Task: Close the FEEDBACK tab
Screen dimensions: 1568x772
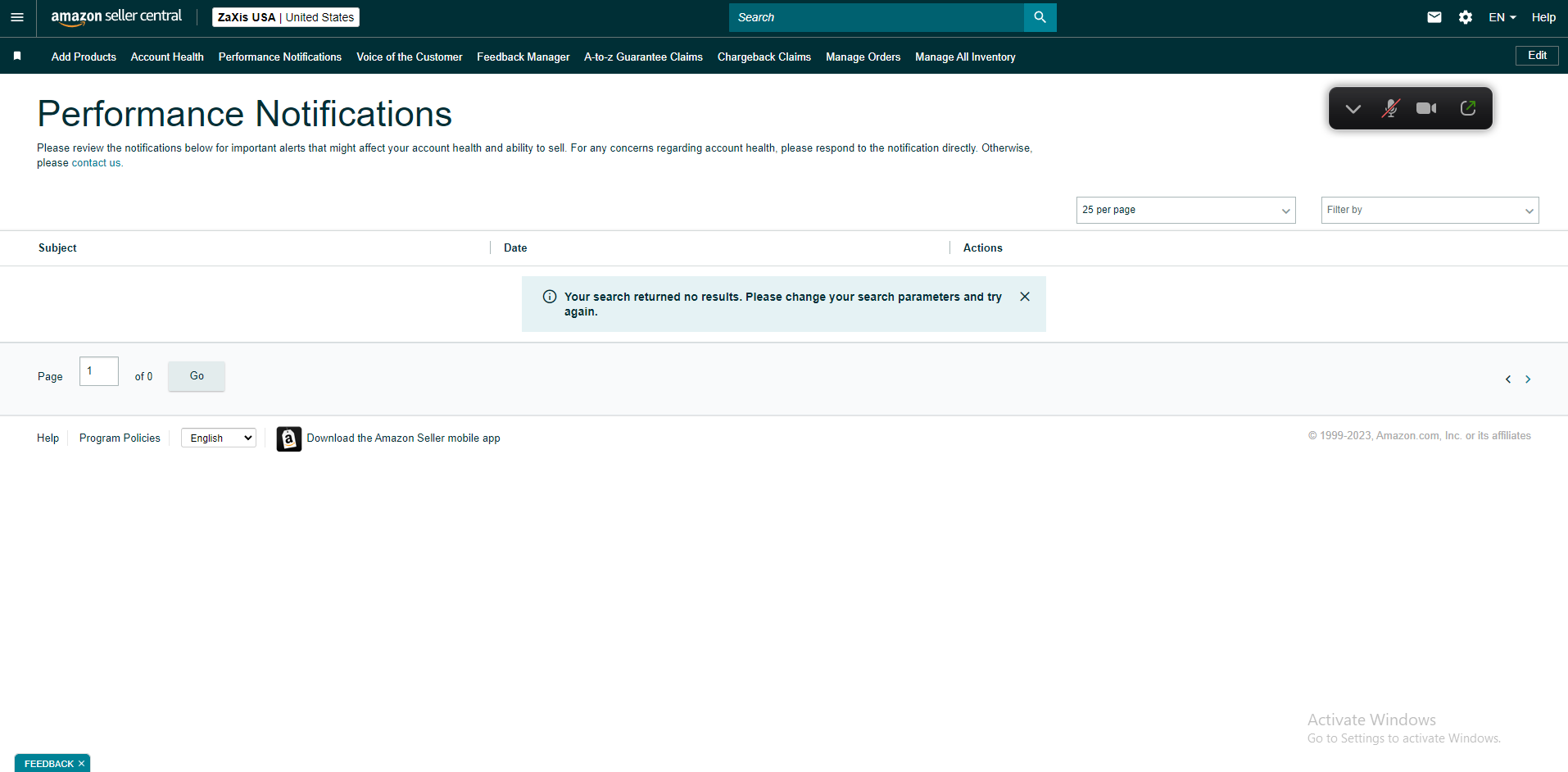Action: pyautogui.click(x=81, y=764)
